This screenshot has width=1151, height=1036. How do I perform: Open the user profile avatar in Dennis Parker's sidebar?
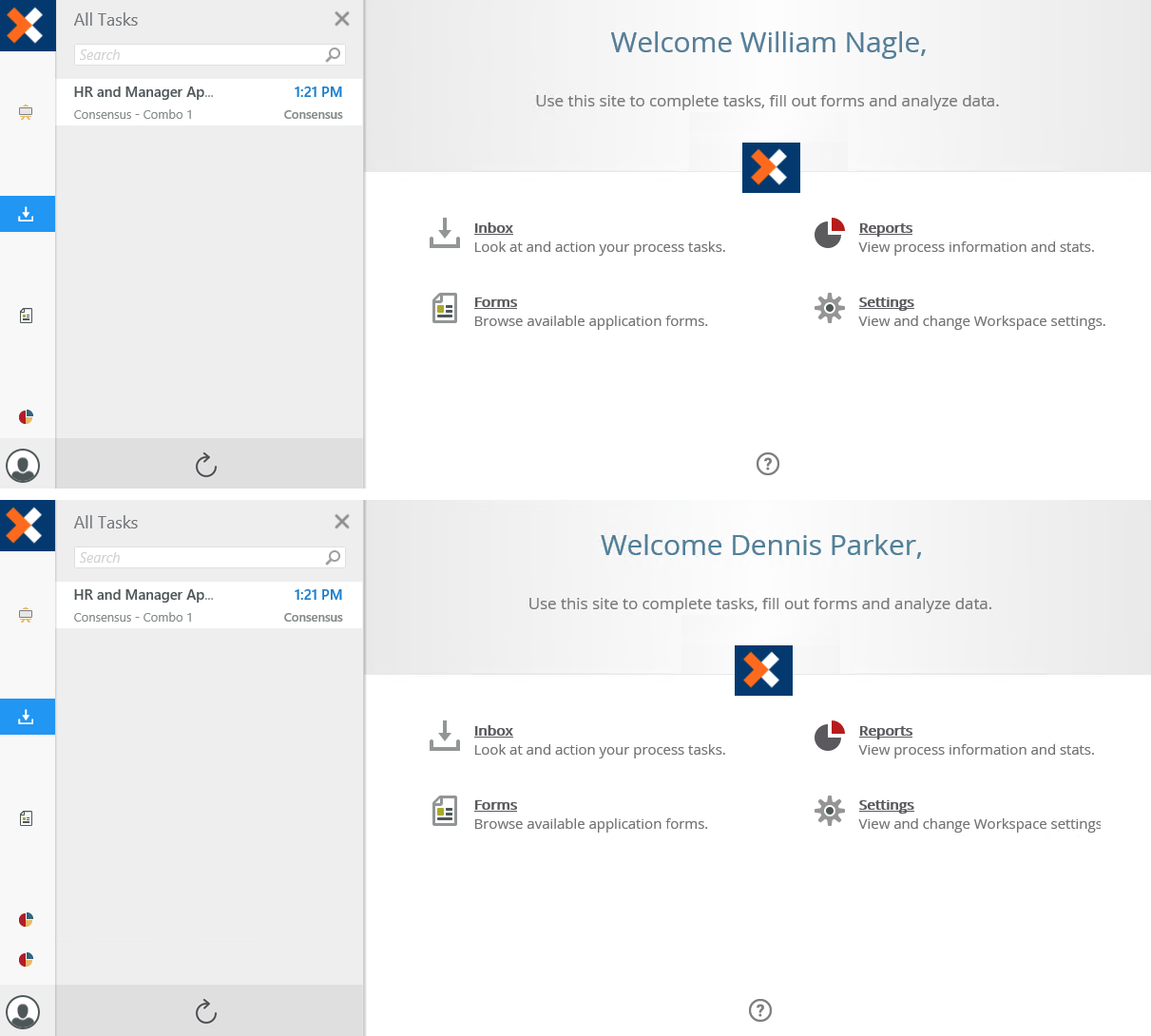pos(23,1012)
